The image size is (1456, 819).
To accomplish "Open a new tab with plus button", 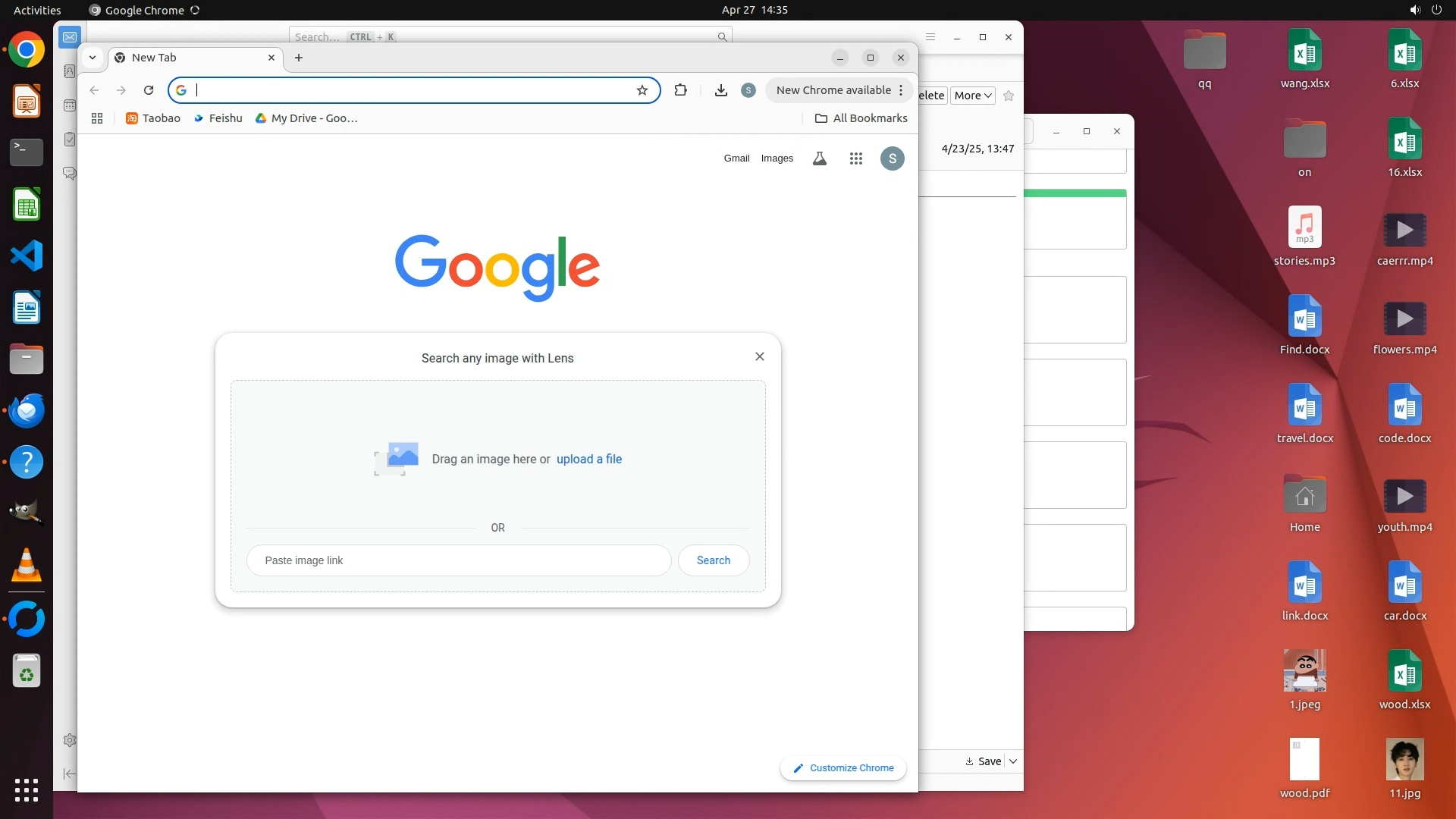I will pos(299,58).
